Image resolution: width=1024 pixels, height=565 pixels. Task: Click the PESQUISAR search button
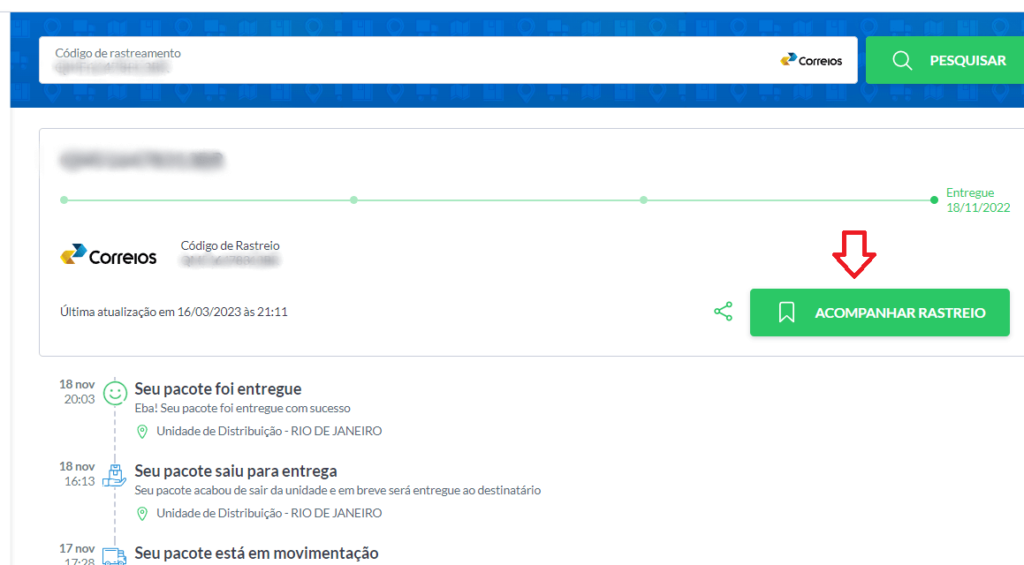(x=945, y=60)
